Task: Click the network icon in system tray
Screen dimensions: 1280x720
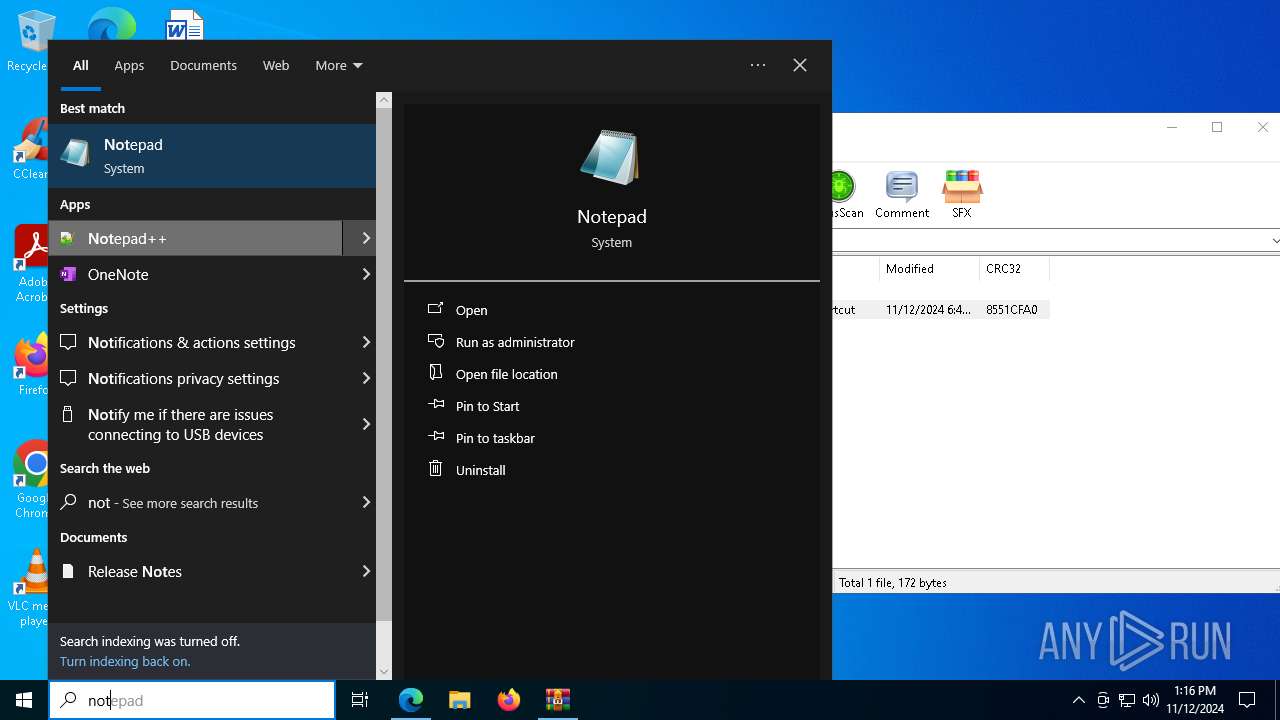Action: pos(1127,700)
